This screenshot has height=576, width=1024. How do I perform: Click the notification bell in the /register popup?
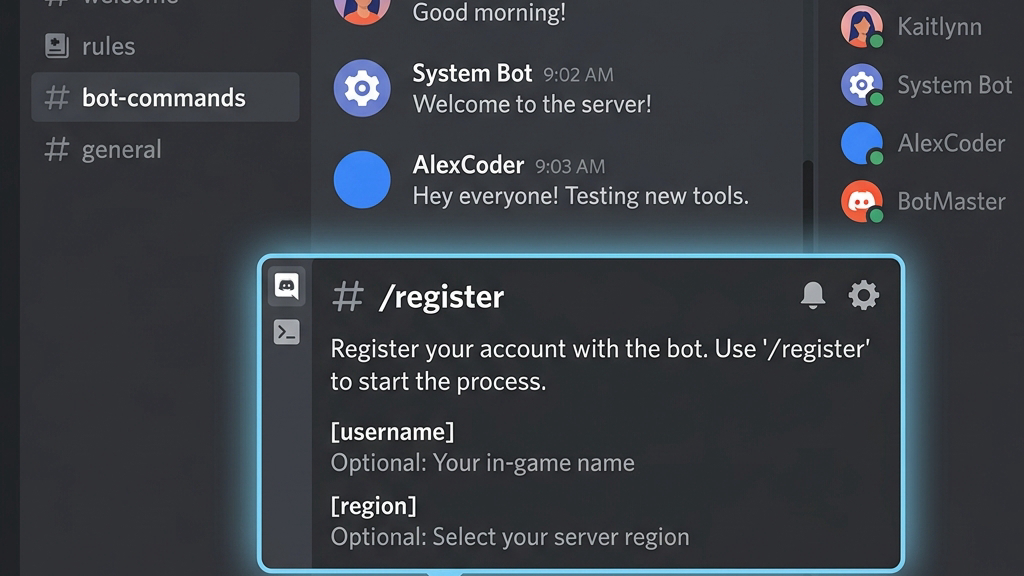click(x=812, y=295)
